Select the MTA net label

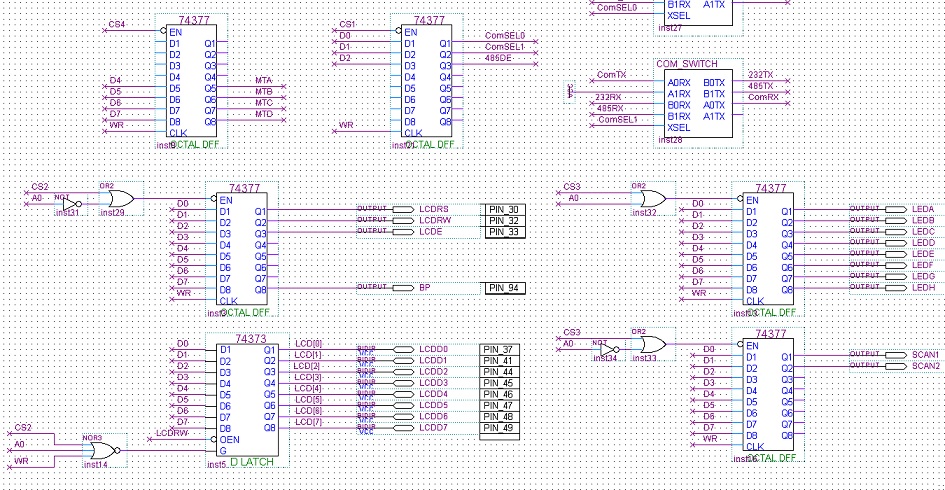263,80
